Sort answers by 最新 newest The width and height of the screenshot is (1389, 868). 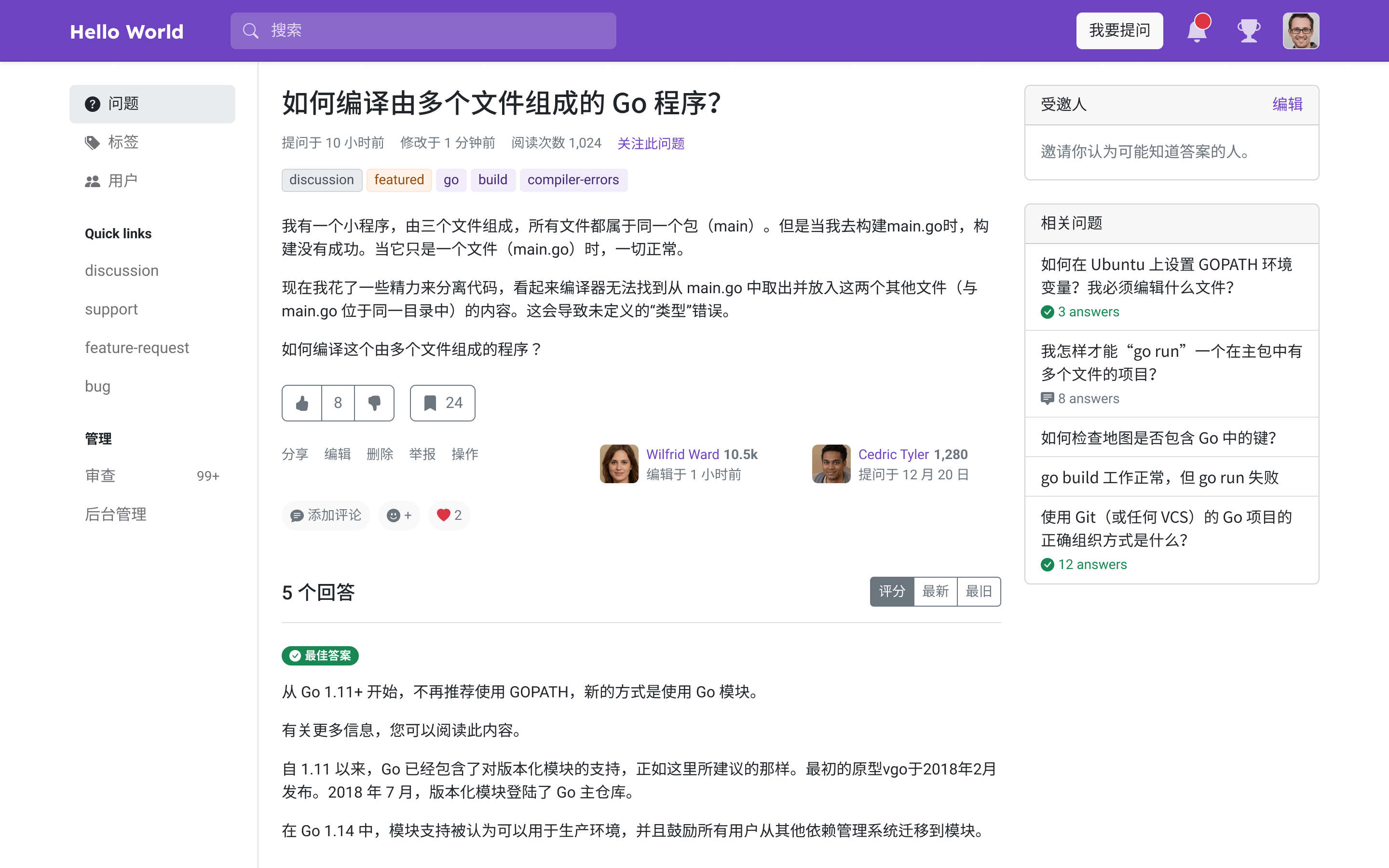935,591
